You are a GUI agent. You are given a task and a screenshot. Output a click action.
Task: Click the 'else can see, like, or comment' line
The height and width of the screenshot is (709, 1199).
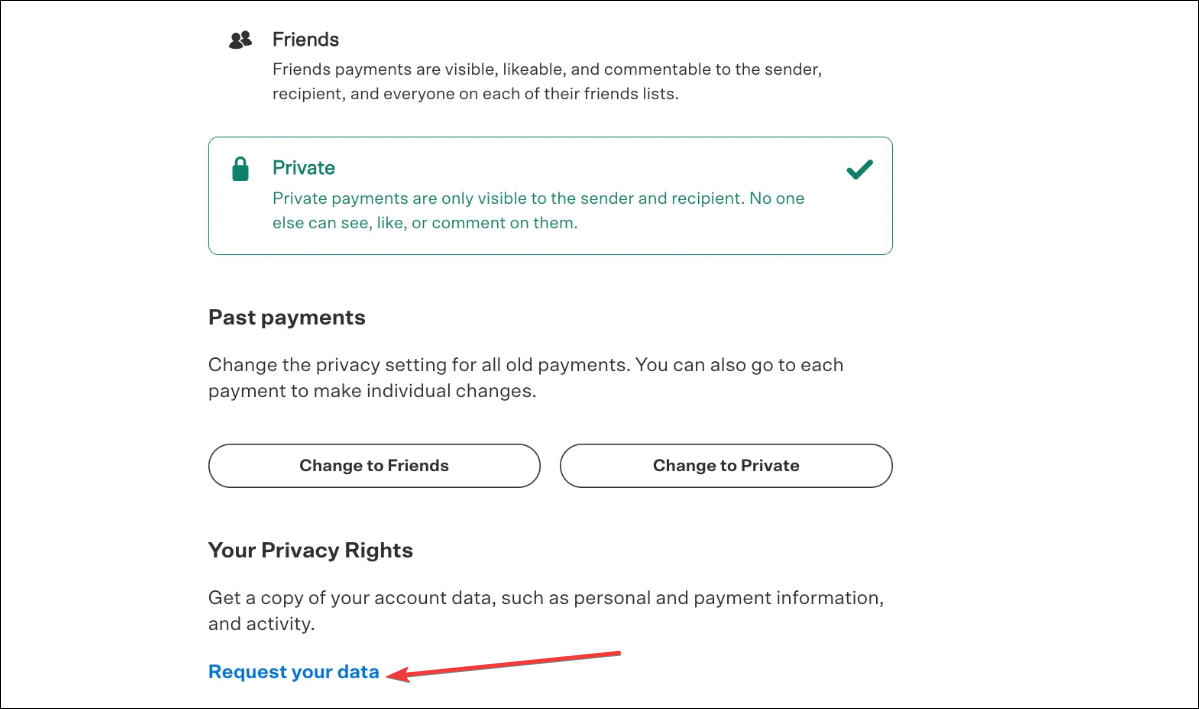425,223
